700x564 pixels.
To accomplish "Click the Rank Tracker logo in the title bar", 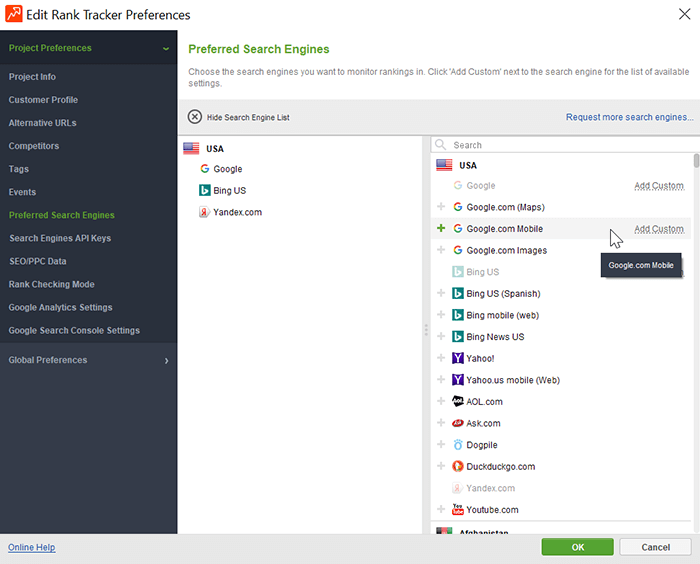I will [x=14, y=14].
